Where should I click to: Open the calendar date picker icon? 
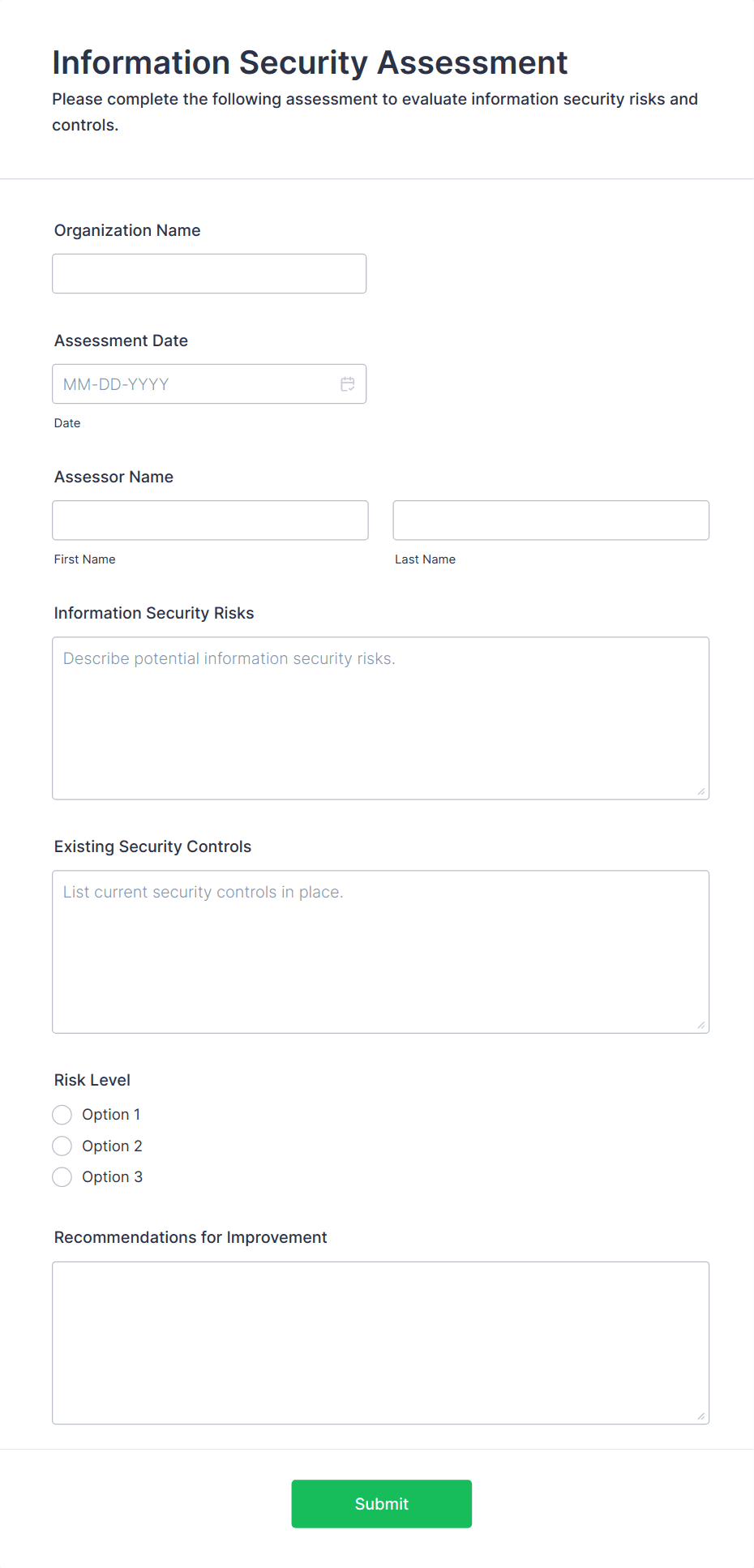[348, 384]
